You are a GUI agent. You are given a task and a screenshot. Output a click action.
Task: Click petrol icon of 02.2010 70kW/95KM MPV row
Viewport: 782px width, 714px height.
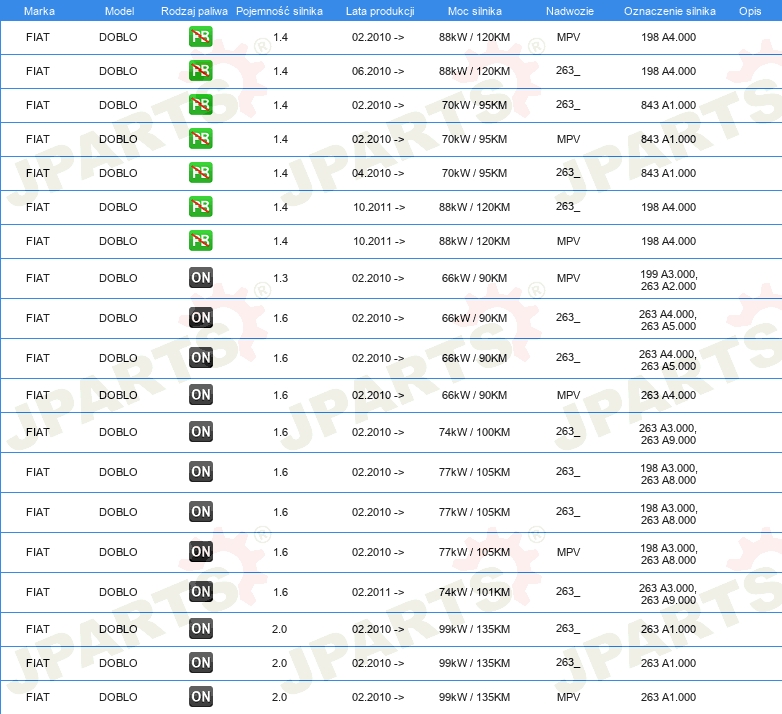pos(200,139)
